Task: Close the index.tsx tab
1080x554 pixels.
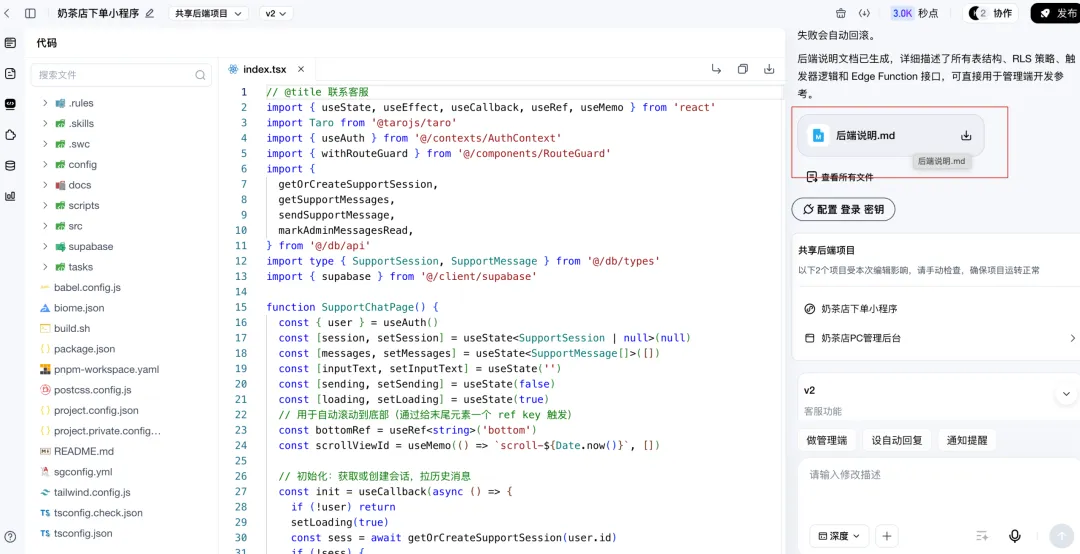Action: [301, 69]
